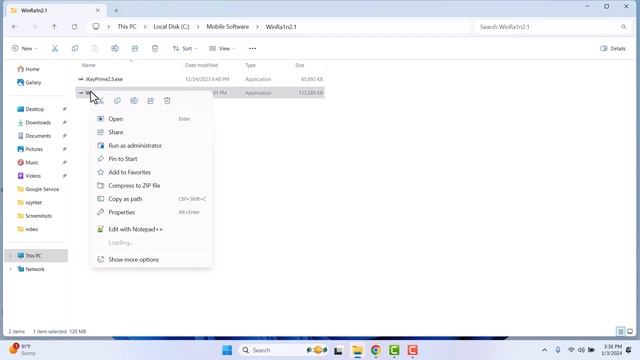Click the Cut icon in the toolbar
Viewport: 640px width, 360px height.
click(55, 49)
